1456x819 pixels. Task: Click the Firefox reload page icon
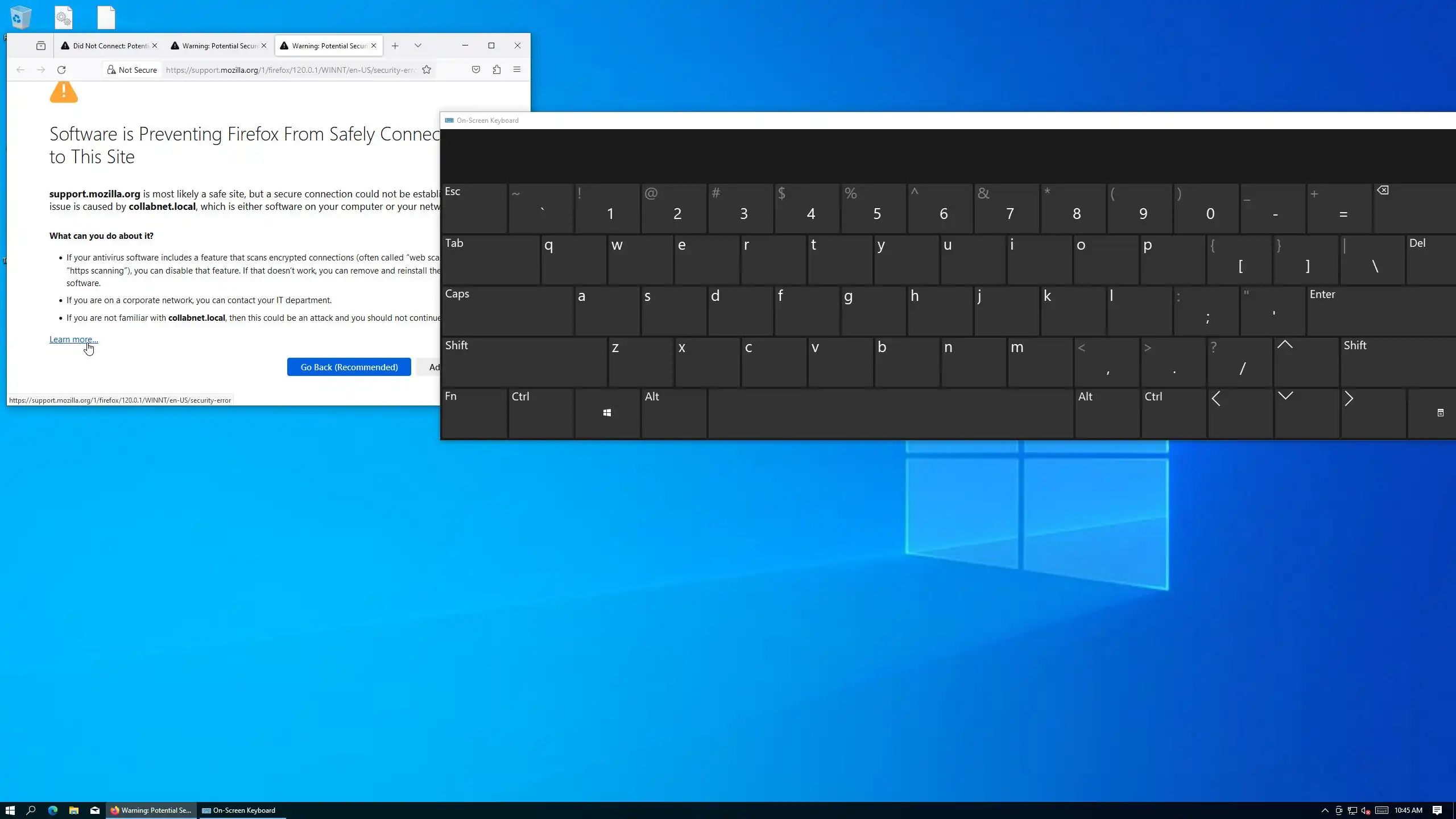coord(61,70)
